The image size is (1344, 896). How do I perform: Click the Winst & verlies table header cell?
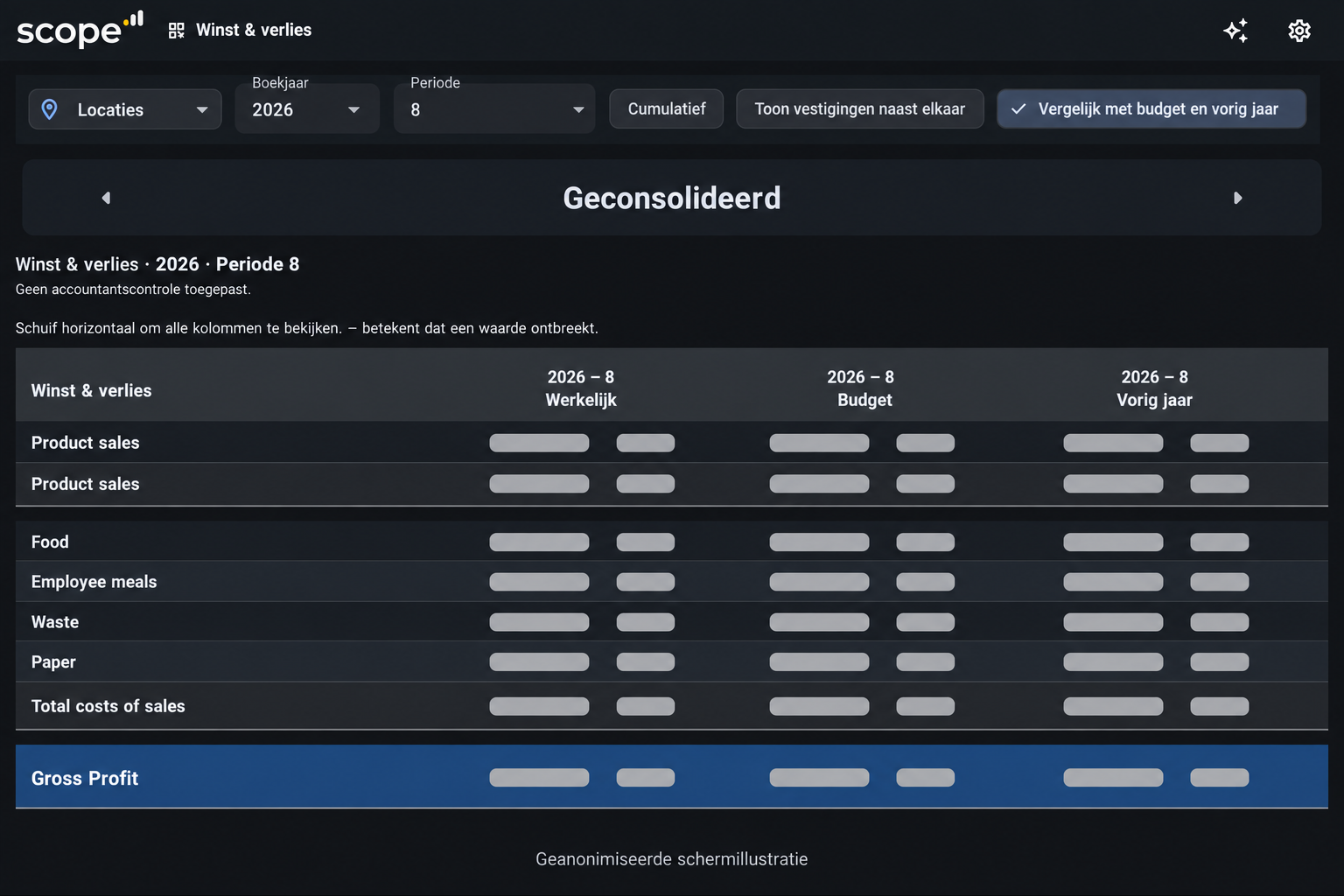coord(92,390)
